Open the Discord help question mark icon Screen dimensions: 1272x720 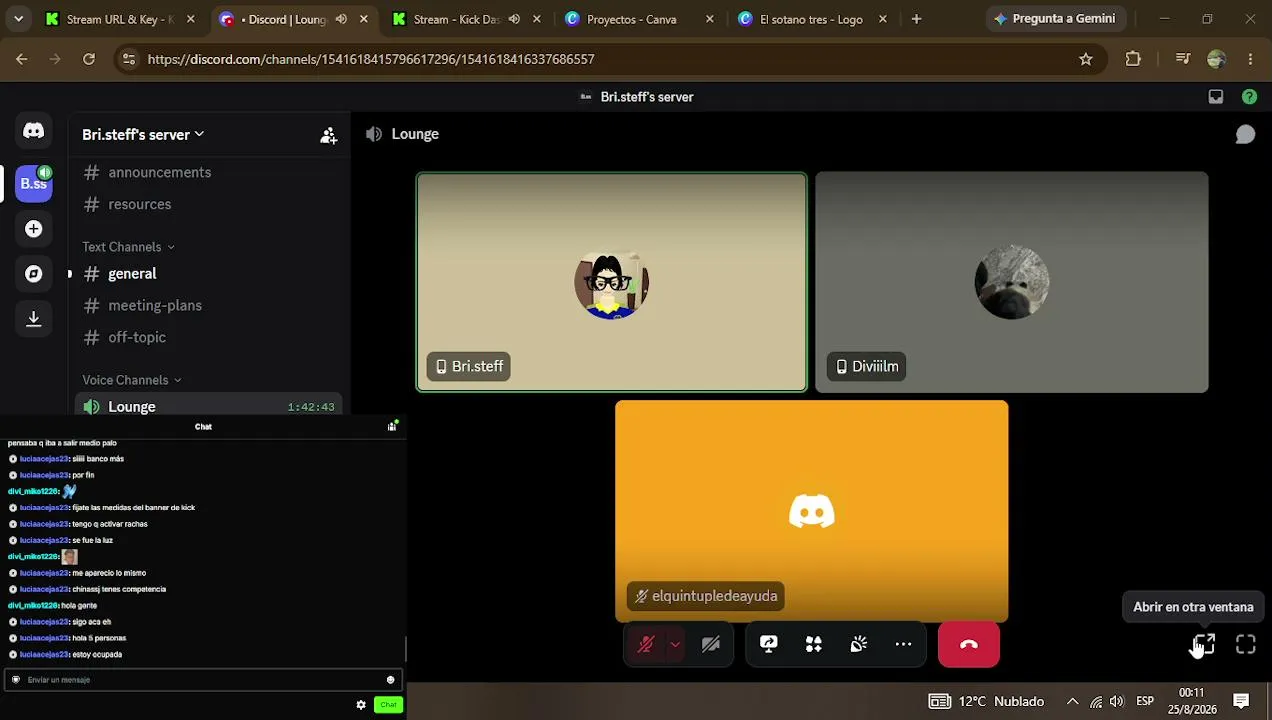click(x=1249, y=97)
